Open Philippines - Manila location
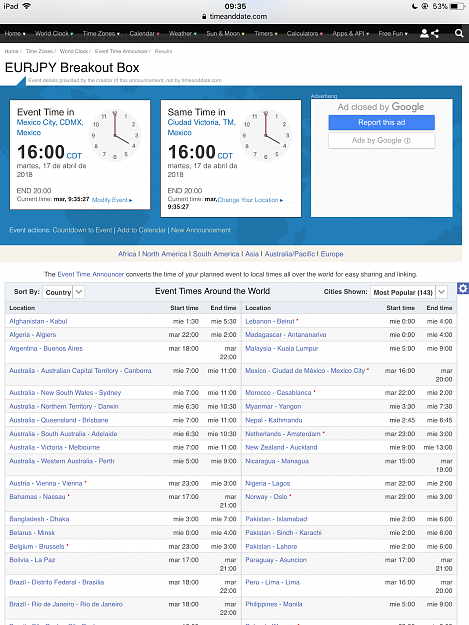 click(274, 604)
